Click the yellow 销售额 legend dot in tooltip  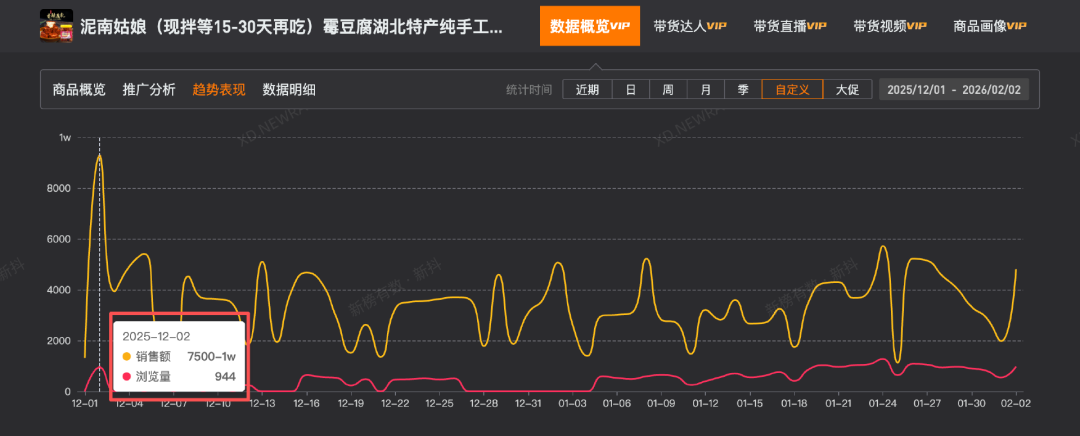point(127,357)
